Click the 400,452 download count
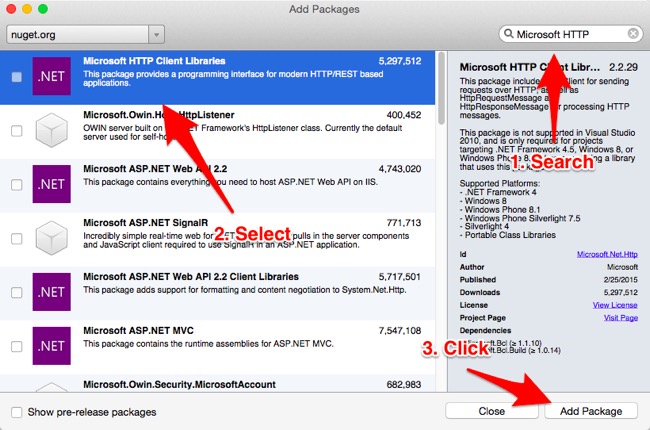 point(403,115)
